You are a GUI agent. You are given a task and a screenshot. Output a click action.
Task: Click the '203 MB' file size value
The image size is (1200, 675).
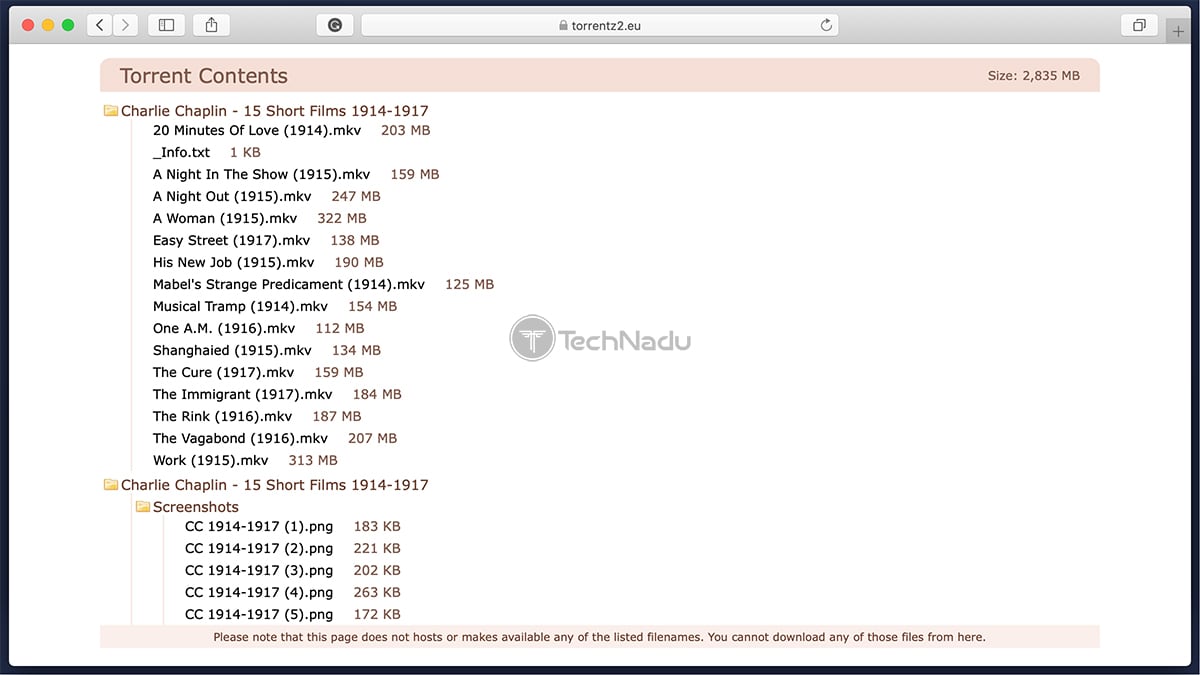pos(406,130)
